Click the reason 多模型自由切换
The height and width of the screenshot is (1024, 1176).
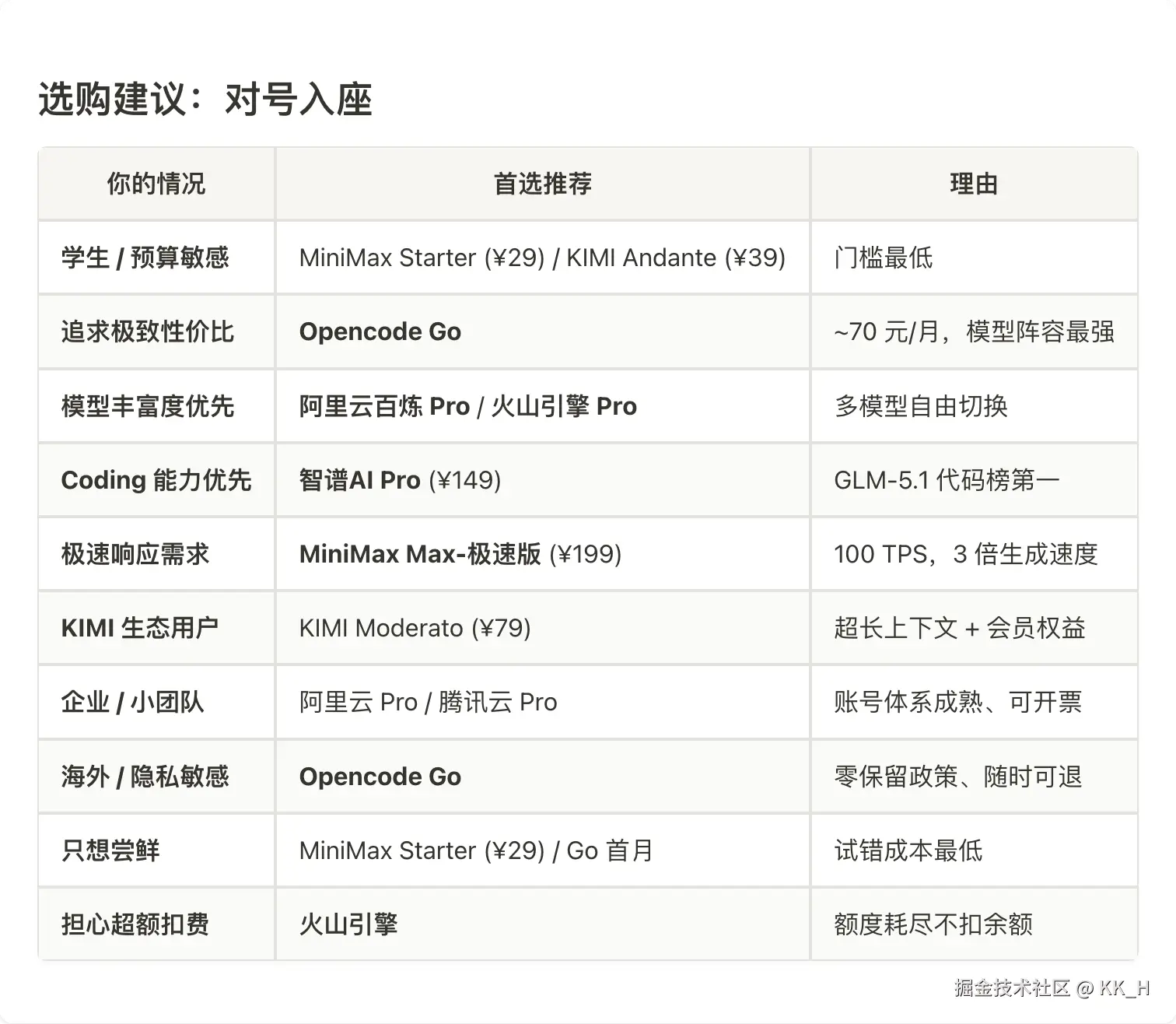[x=974, y=406]
